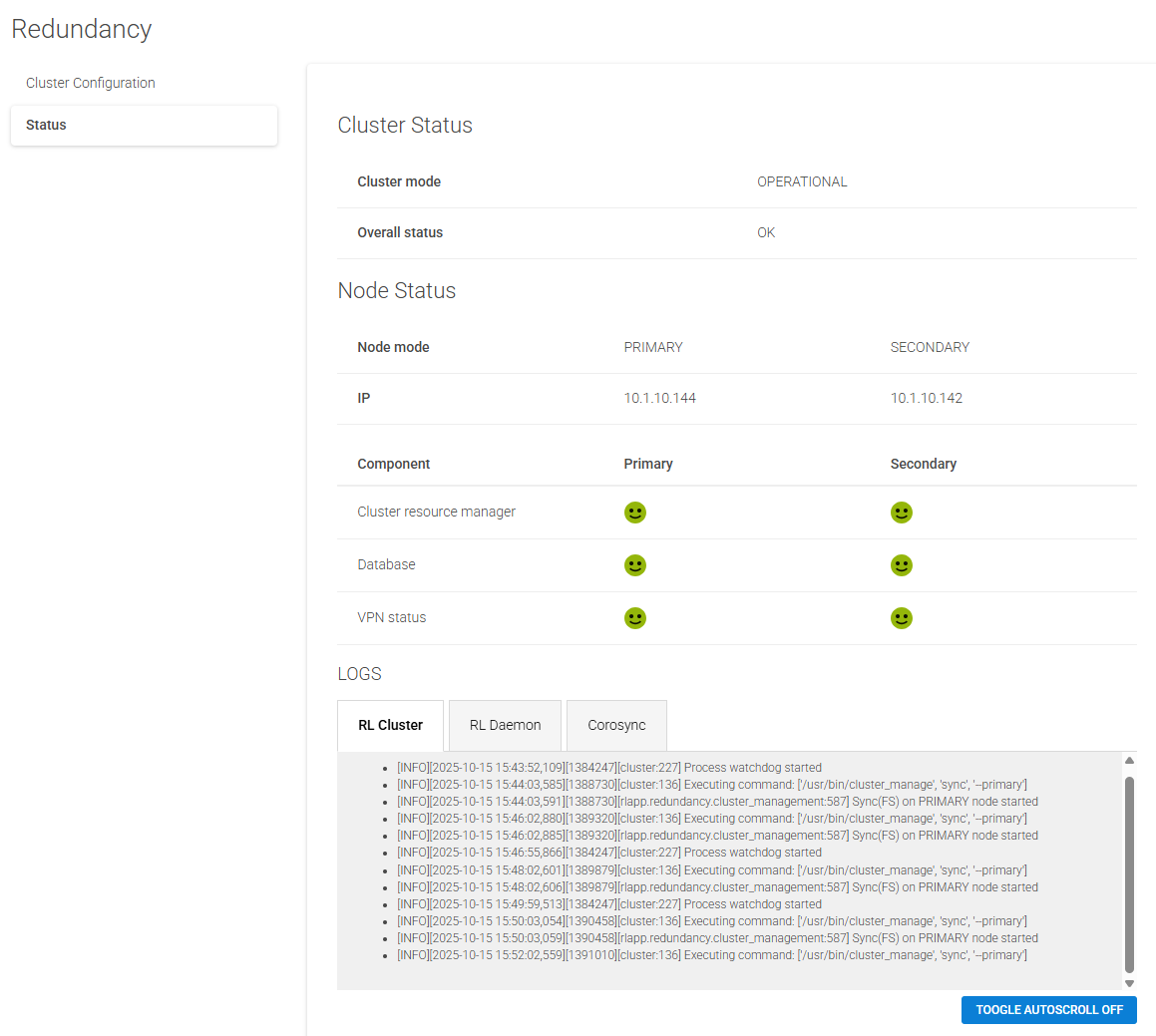Click Secondary Cluster resource manager smiley icon
The height and width of the screenshot is (1036, 1156).
[x=902, y=513]
